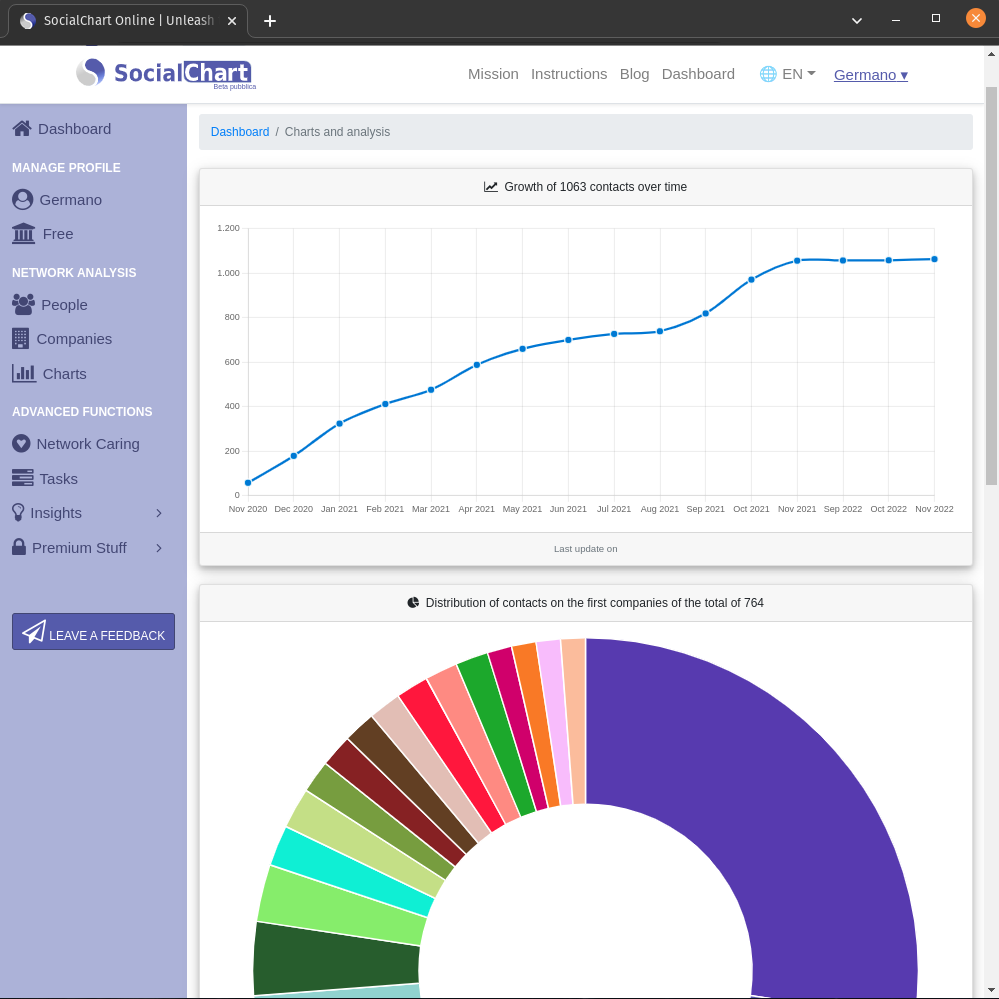
Task: Click the Dashboard home icon in sidebar
Action: pos(22,129)
